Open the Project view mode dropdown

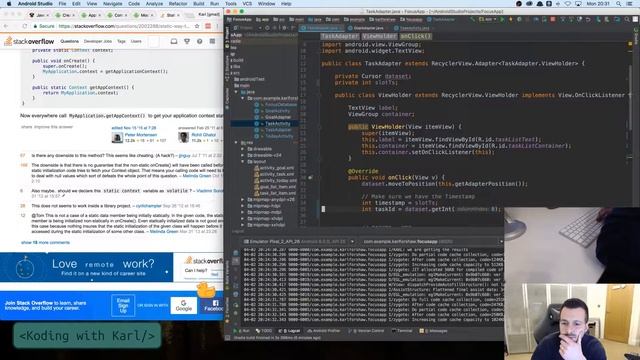[x=249, y=28]
